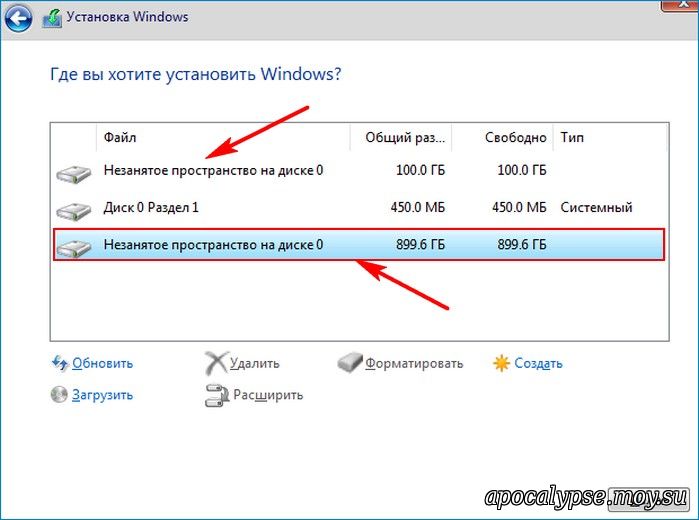Click drive icon of 899.6 ГБ unallocated space
The image size is (699, 520).
tap(74, 247)
